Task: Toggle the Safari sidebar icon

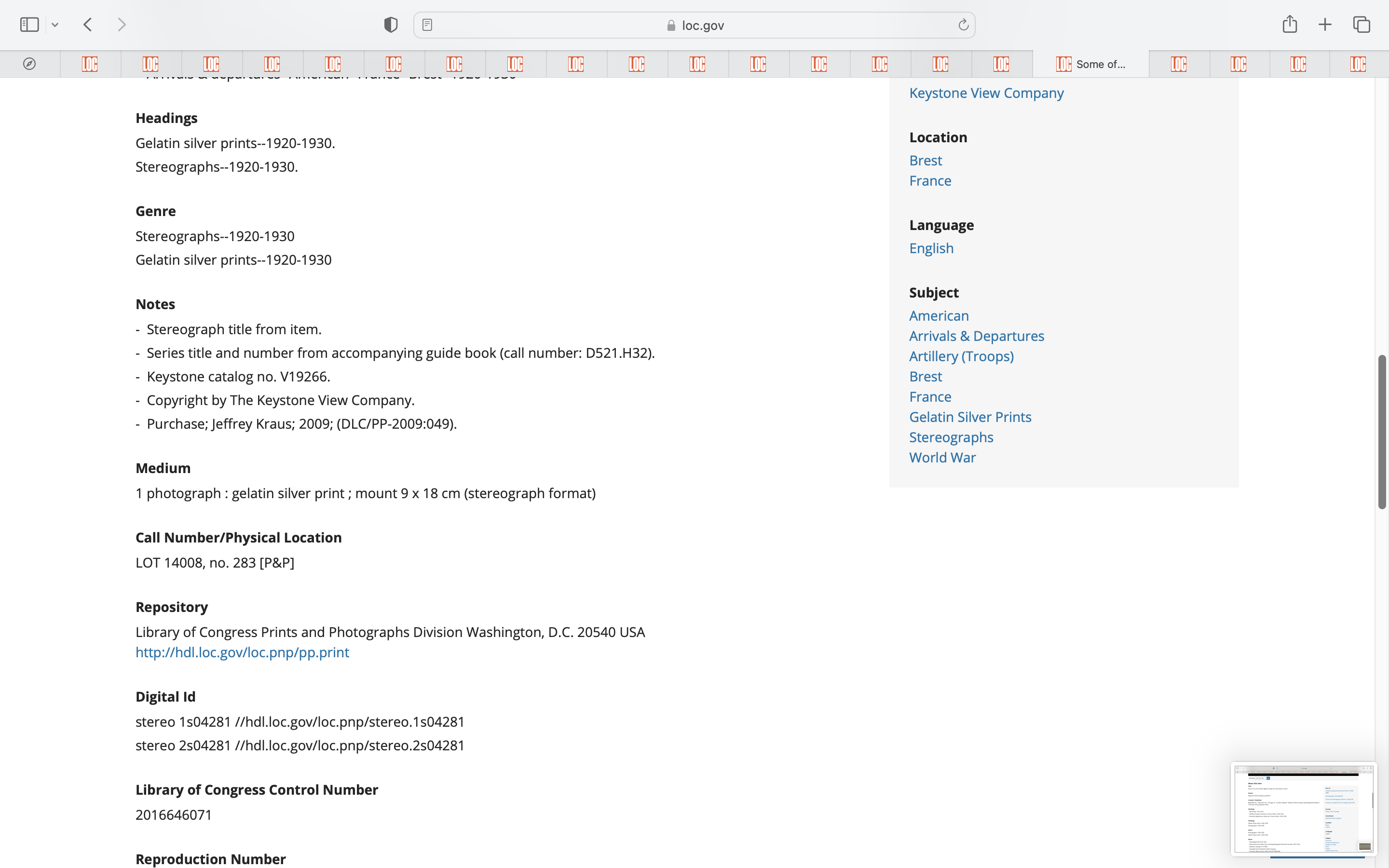Action: click(29, 25)
